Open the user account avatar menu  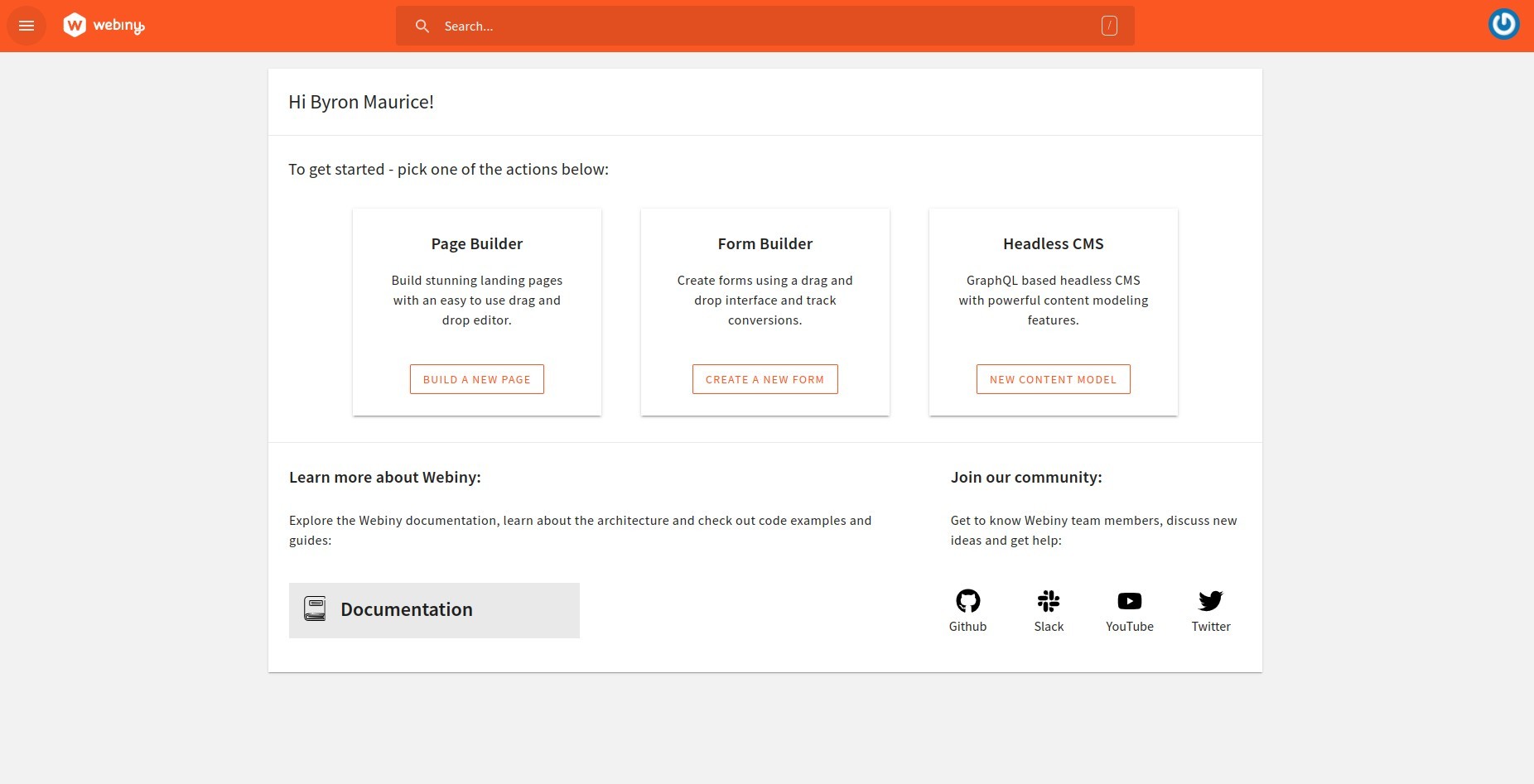coord(1503,24)
